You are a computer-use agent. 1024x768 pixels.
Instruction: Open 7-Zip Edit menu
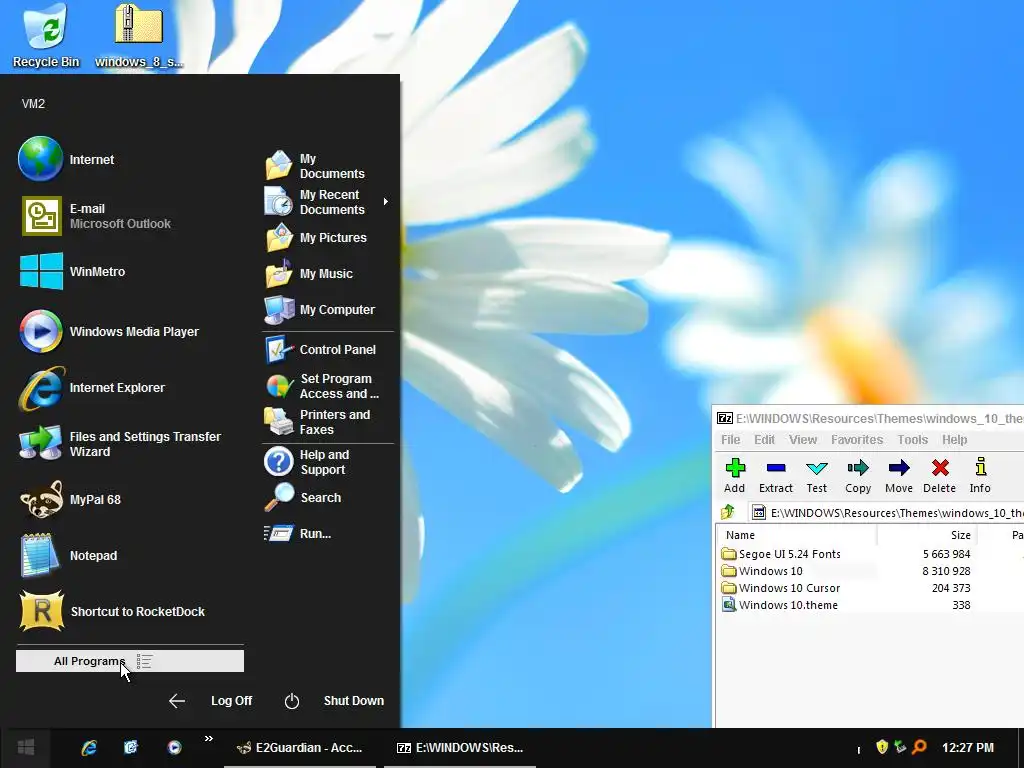tap(765, 440)
